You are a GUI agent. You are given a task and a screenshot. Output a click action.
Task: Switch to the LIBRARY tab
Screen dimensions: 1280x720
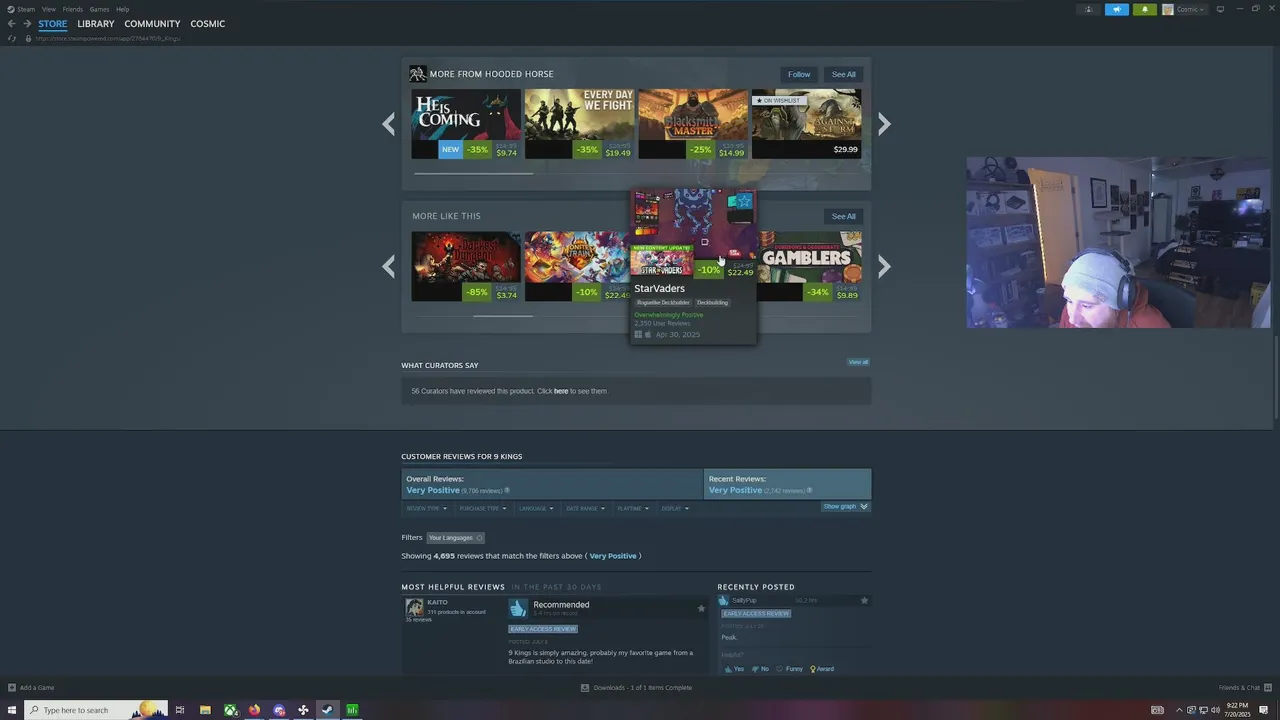tap(96, 23)
